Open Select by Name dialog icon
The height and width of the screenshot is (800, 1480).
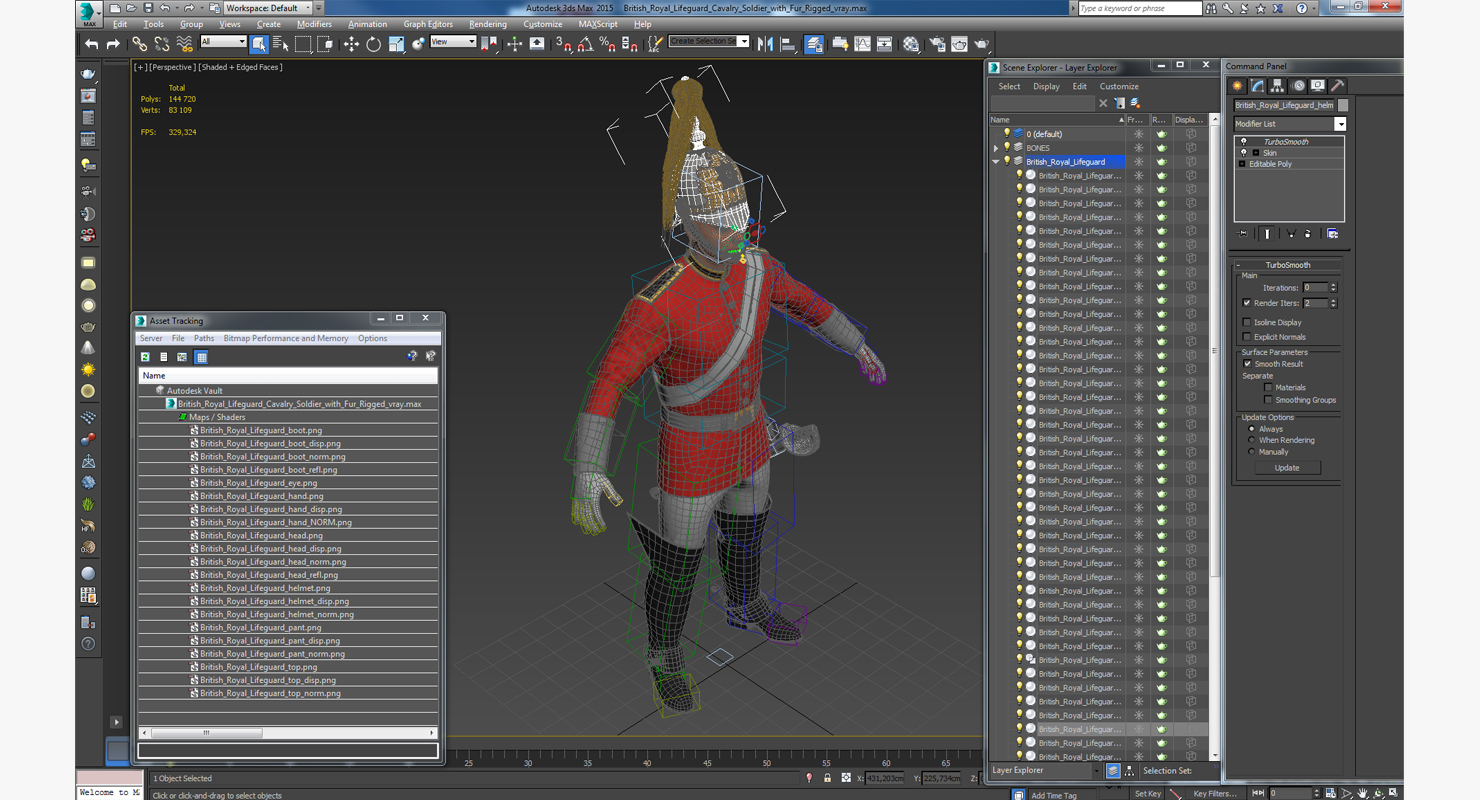[x=281, y=44]
